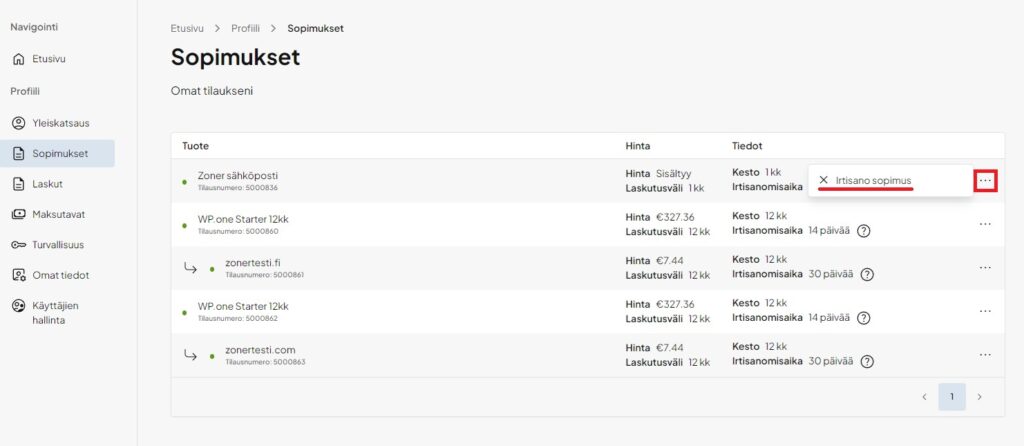Click the Turvallisuus key icon
This screenshot has height=446, width=1024.
18,245
